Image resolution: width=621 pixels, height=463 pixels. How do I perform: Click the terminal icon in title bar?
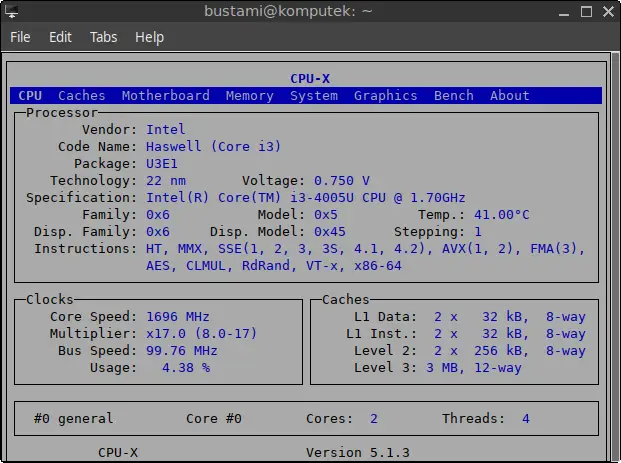pyautogui.click(x=11, y=11)
